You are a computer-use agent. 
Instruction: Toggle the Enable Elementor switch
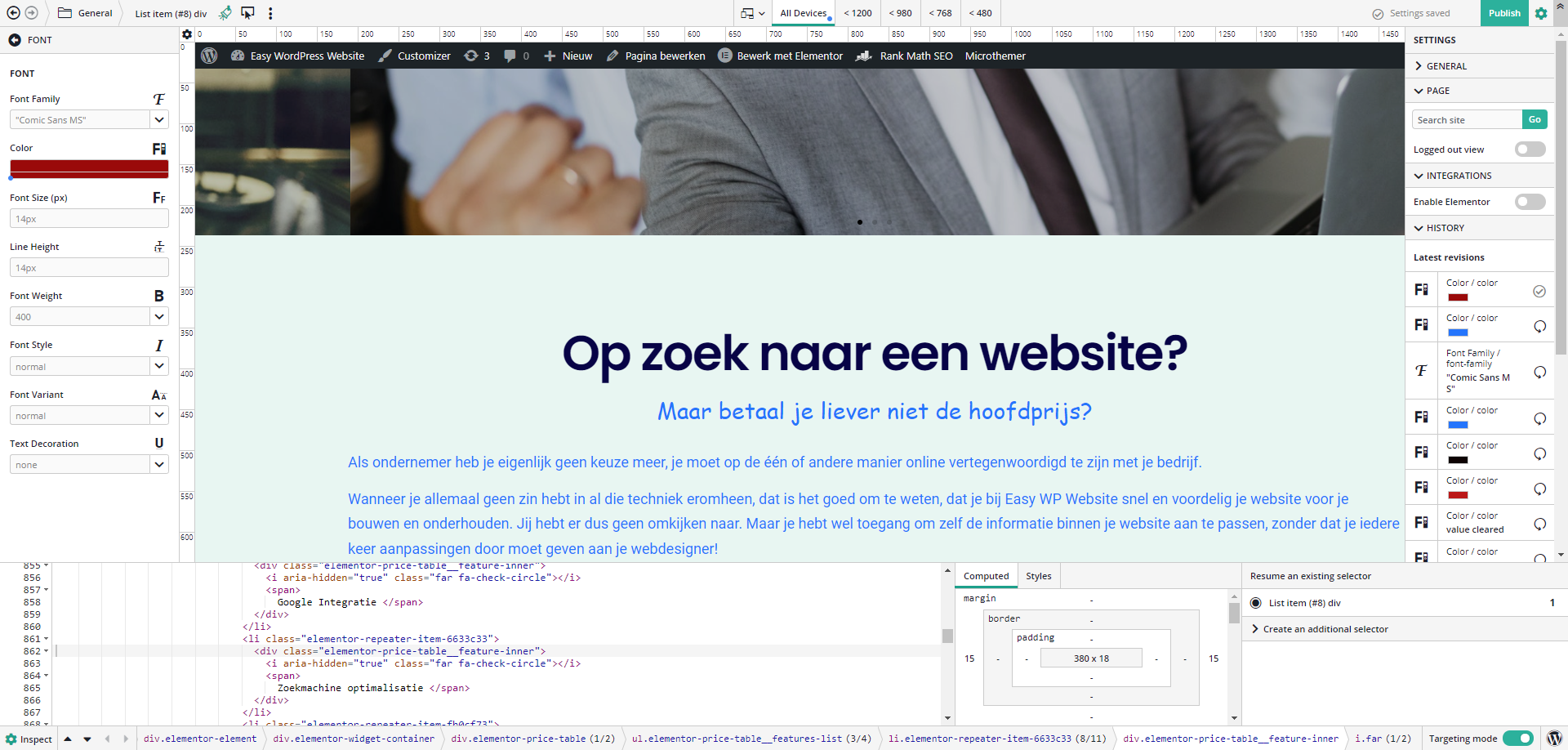(x=1530, y=201)
